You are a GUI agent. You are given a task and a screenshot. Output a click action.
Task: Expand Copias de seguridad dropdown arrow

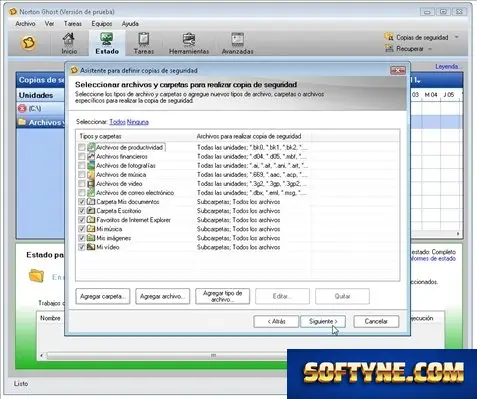click(457, 37)
